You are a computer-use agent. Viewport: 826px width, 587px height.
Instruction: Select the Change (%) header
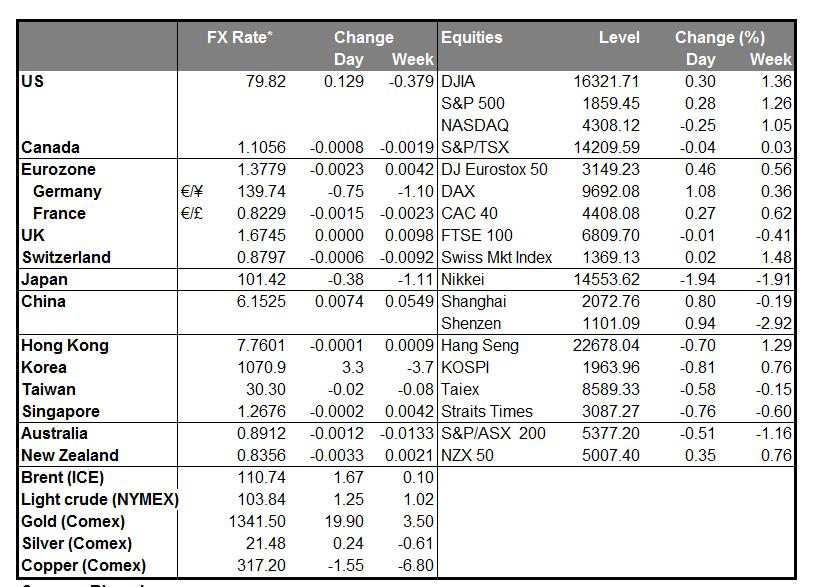(719, 38)
